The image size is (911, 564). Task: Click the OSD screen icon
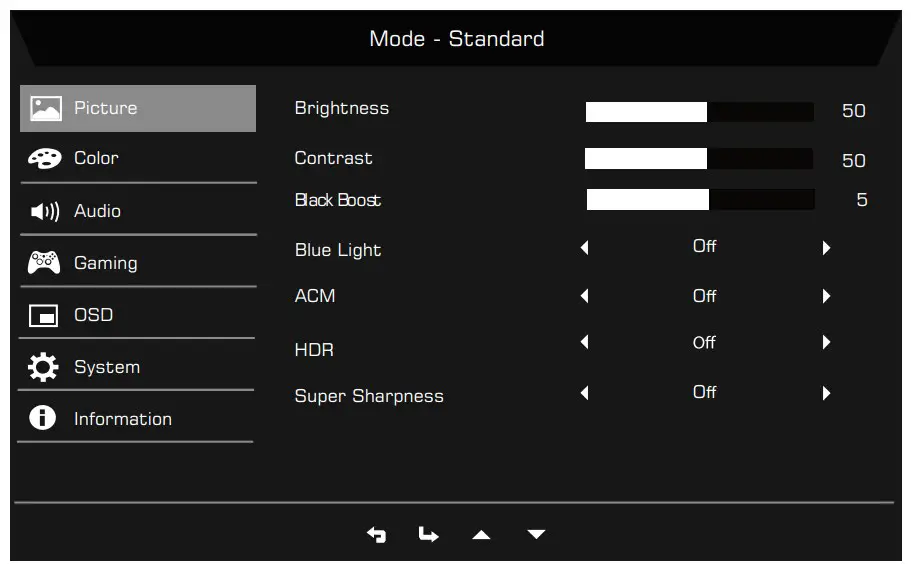click(43, 316)
